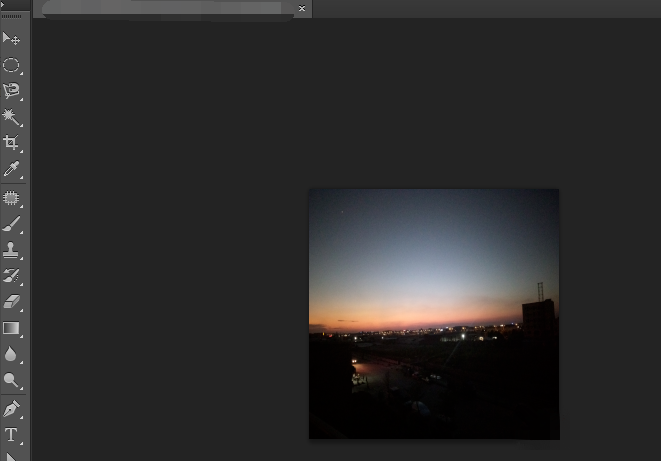Close the open document tab
Viewport: 661px width, 461px height.
click(x=302, y=8)
